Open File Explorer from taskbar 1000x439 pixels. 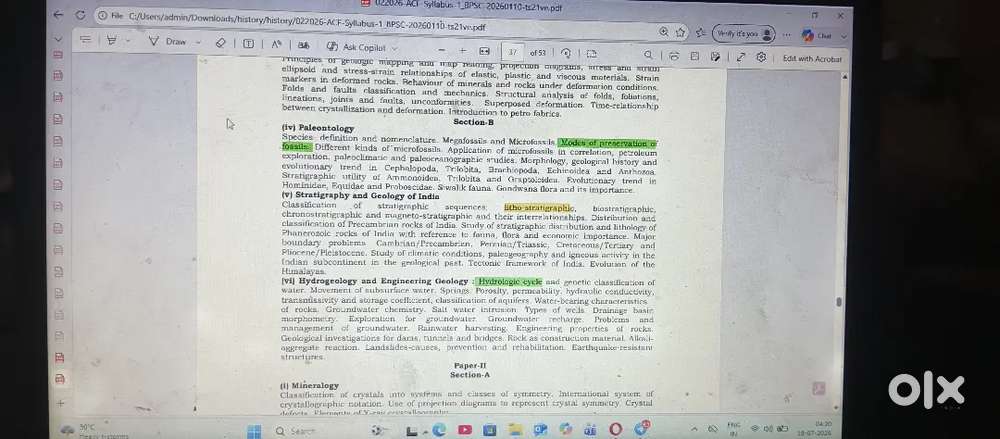tap(515, 430)
